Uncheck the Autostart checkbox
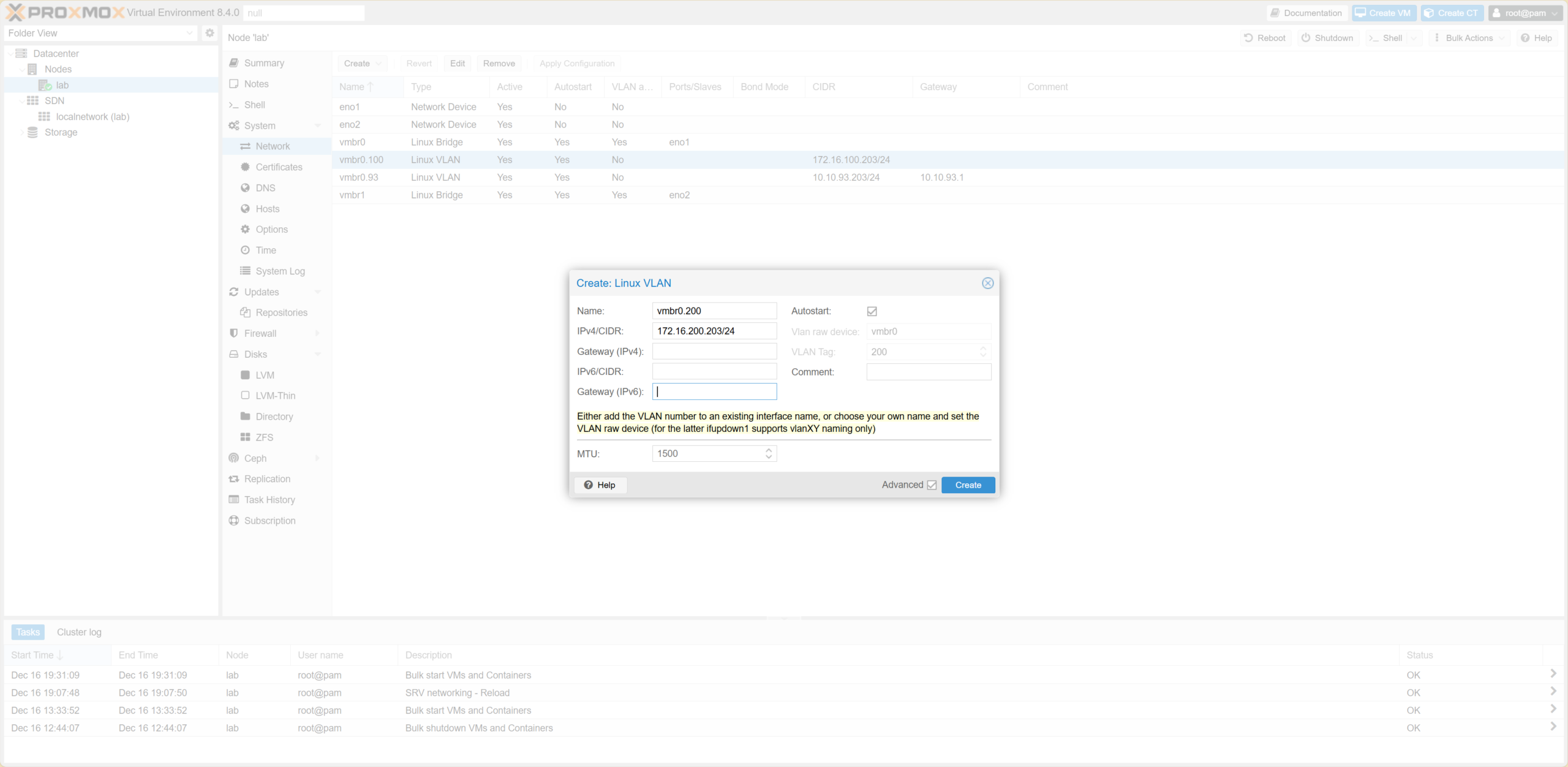Viewport: 1568px width, 767px height. 872,311
